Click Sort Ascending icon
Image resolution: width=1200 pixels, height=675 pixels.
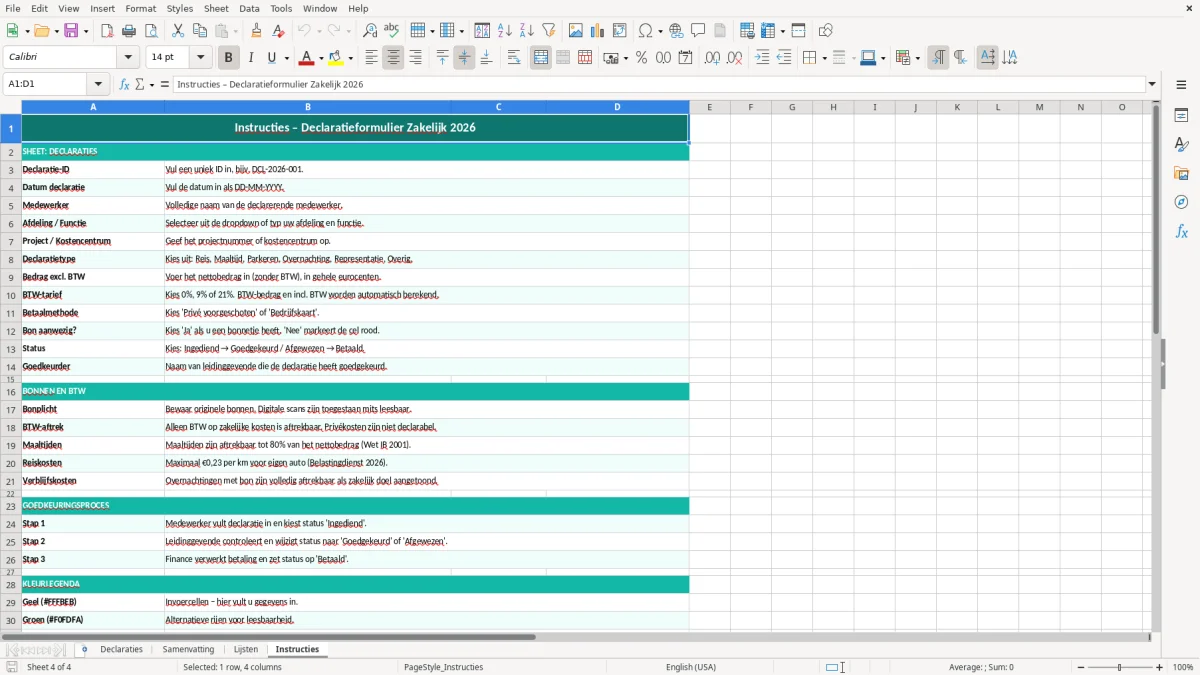(x=505, y=31)
